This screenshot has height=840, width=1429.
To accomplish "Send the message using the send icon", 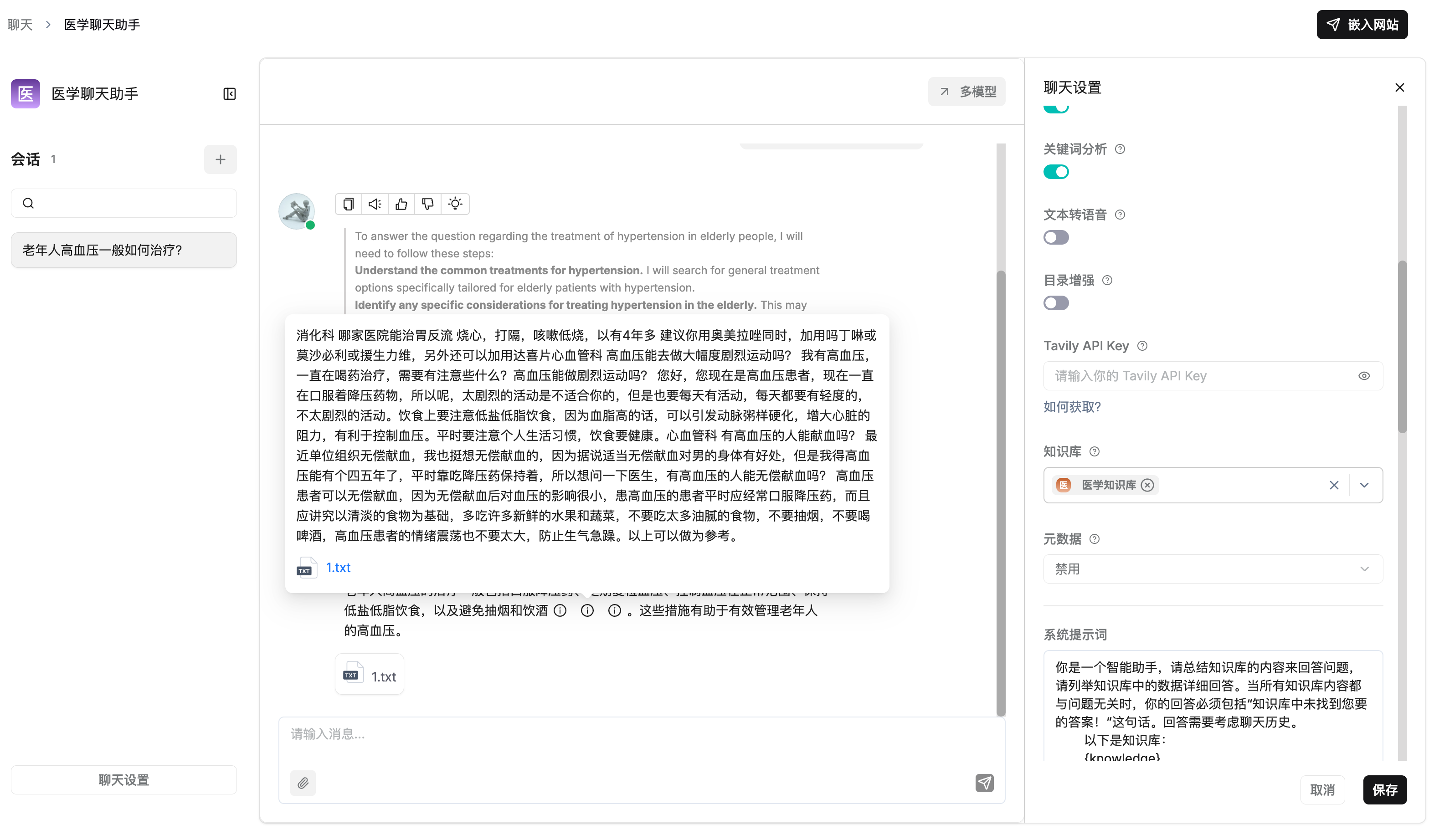I will [x=985, y=783].
